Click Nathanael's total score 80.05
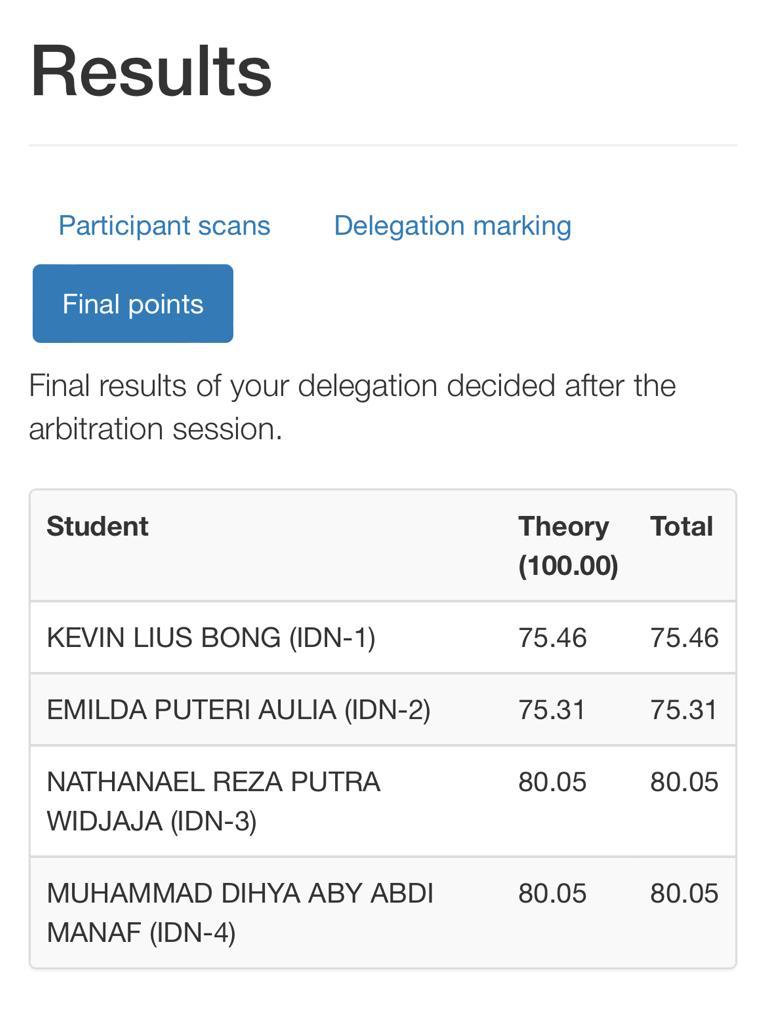Image resolution: width=767 pixels, height=1024 pixels. (x=684, y=782)
